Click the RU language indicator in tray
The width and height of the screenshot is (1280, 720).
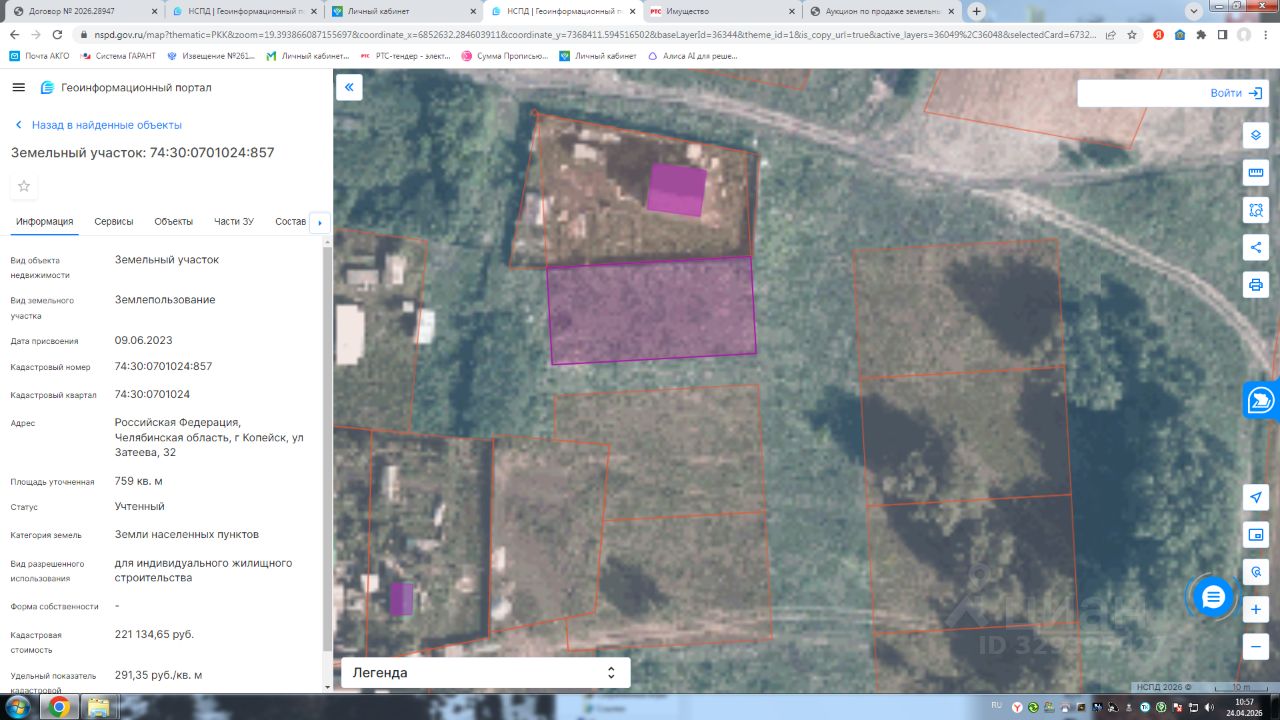click(996, 706)
